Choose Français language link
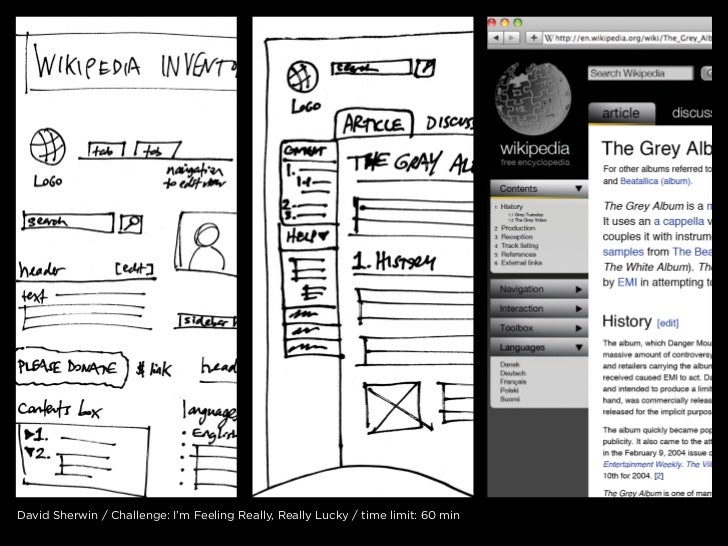The height and width of the screenshot is (546, 728). (513, 382)
